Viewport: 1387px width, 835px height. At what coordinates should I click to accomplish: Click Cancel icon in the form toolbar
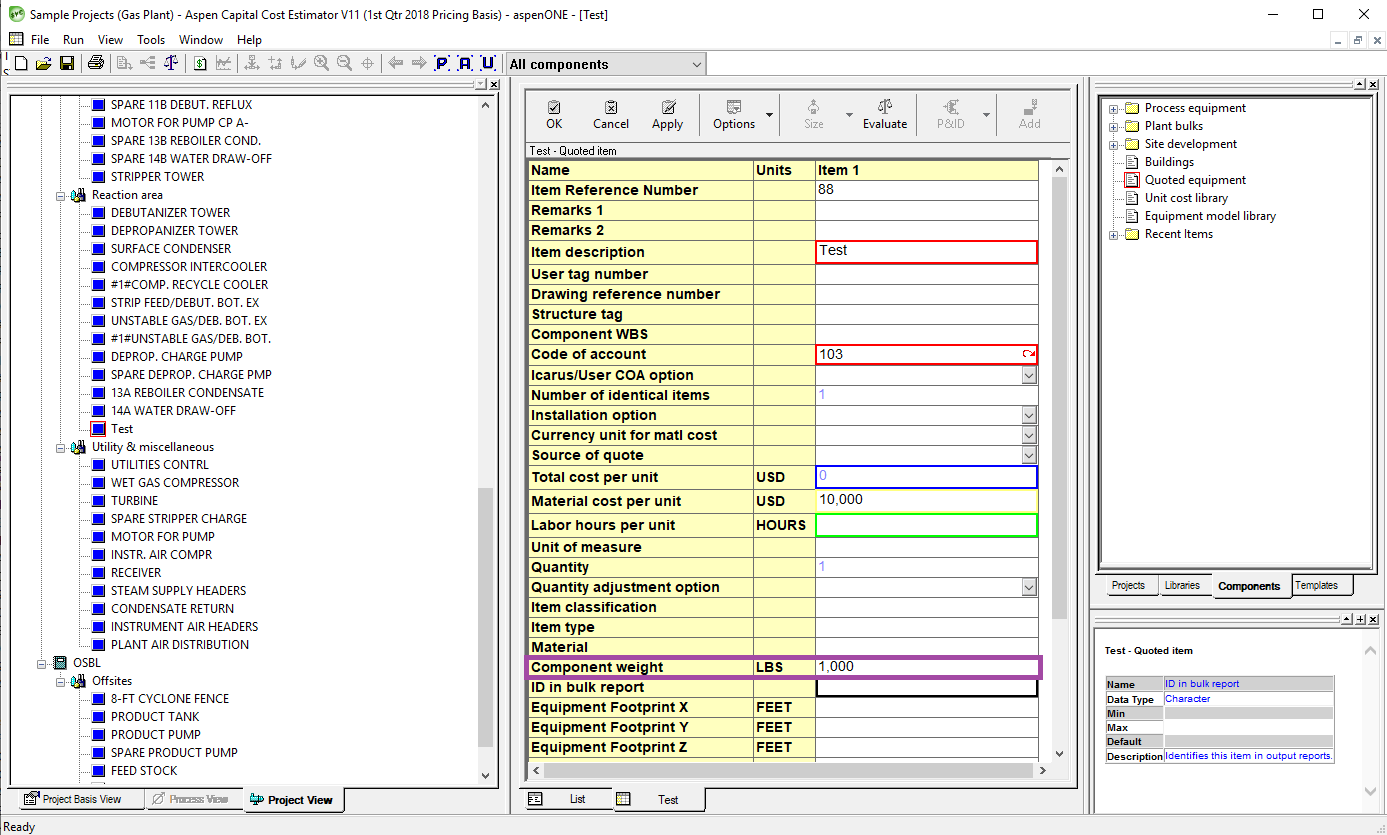610,114
